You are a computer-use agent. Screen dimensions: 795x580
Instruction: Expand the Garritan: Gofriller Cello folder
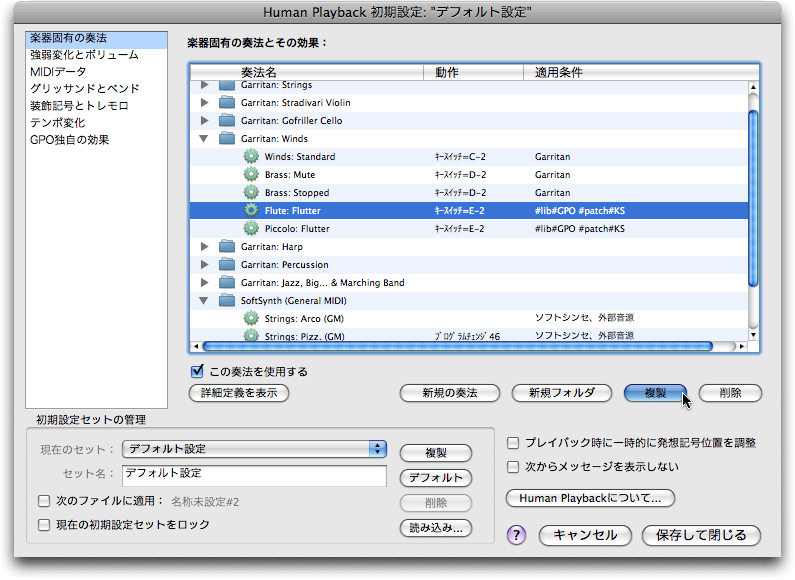pos(204,121)
